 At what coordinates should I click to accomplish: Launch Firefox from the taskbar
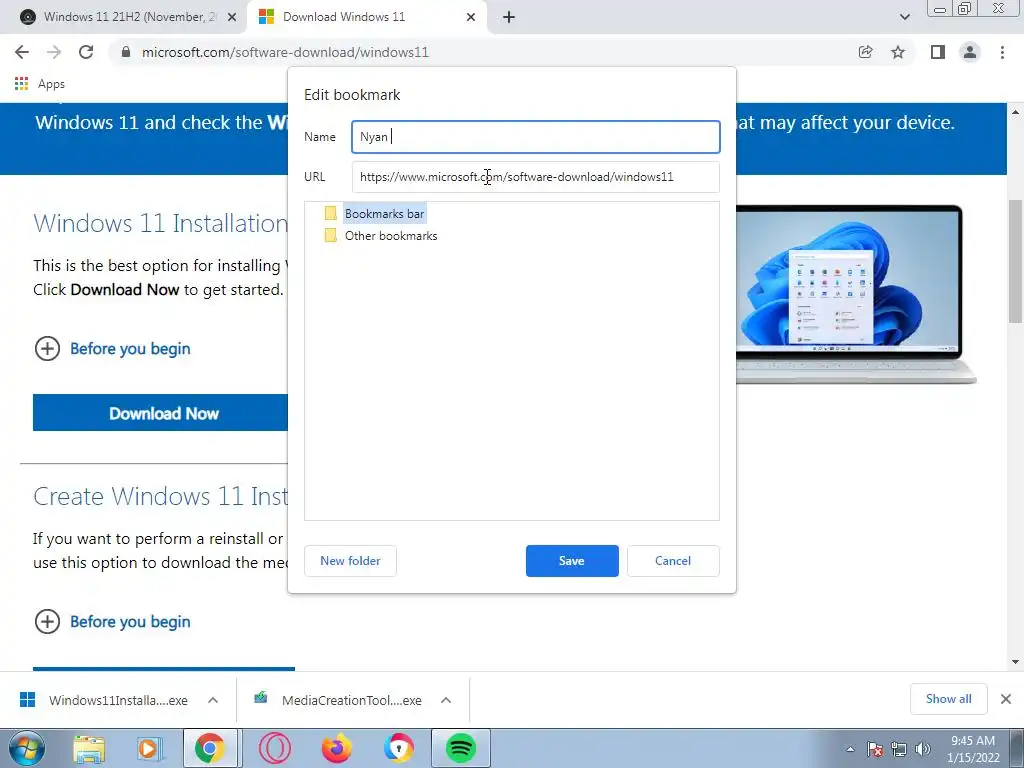click(336, 748)
